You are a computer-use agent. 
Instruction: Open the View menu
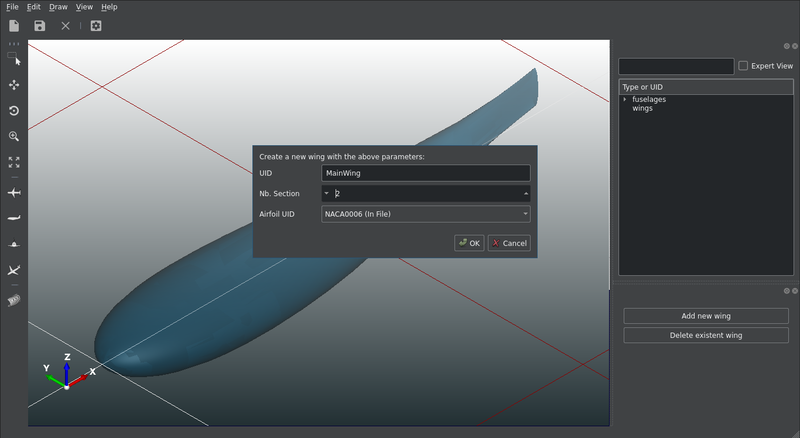click(84, 7)
